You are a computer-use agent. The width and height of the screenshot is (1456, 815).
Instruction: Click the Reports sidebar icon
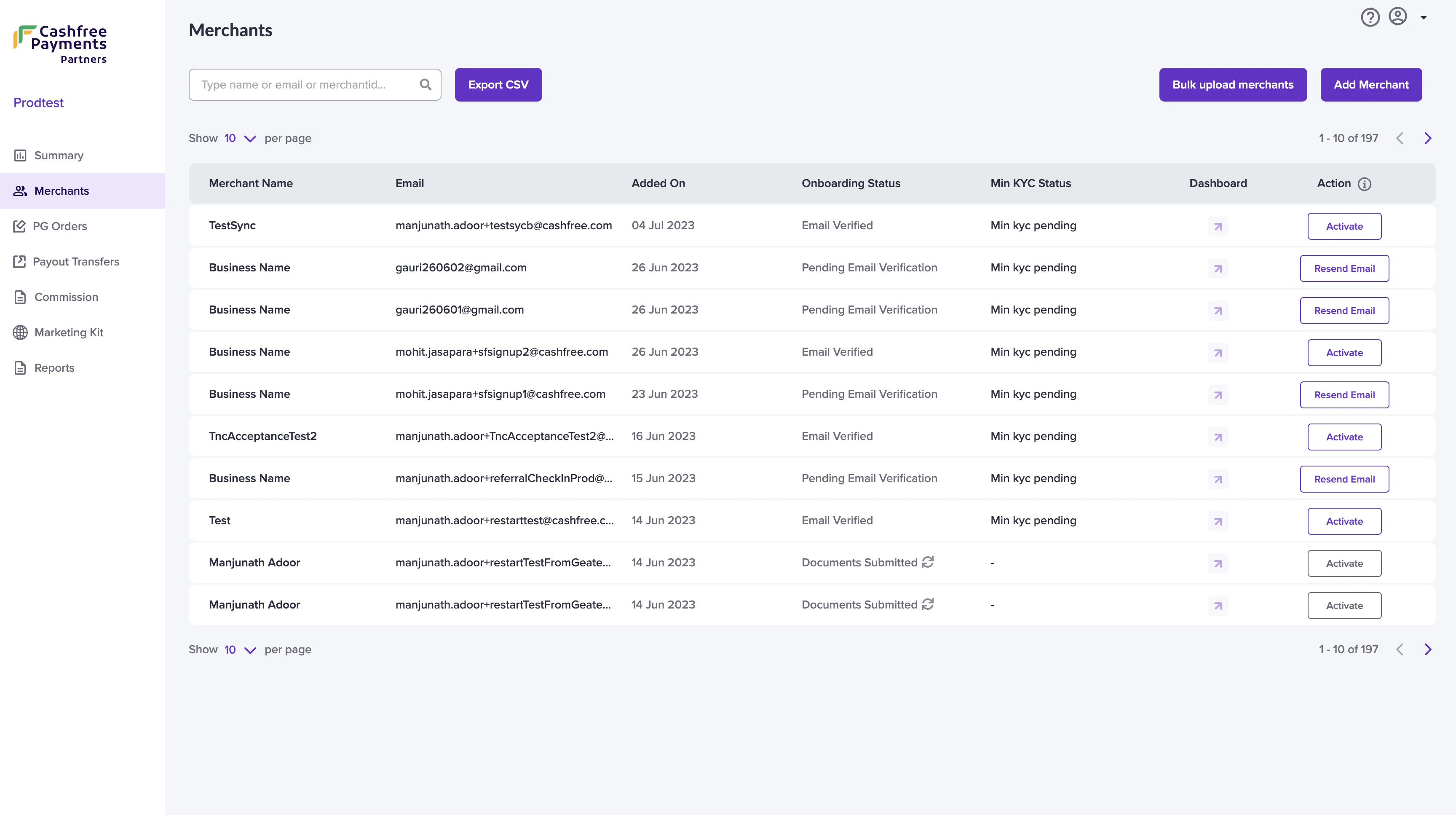click(x=20, y=367)
